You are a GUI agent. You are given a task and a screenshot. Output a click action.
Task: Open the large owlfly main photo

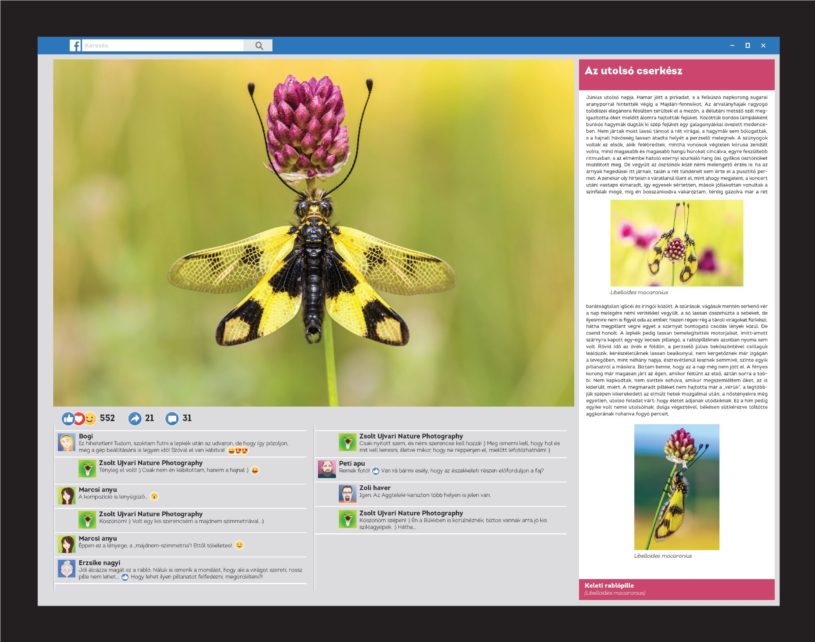[314, 230]
